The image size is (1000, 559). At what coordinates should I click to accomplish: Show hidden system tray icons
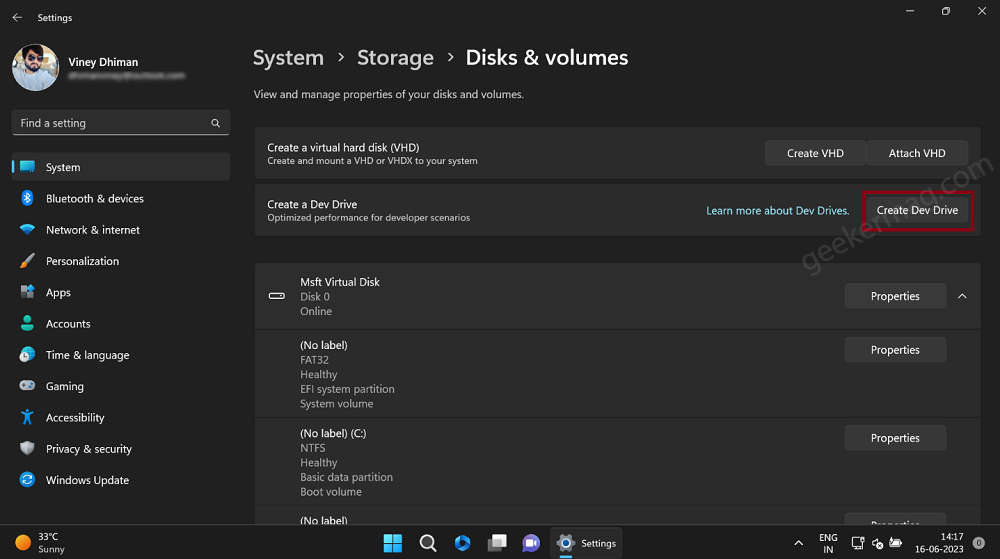pos(798,543)
